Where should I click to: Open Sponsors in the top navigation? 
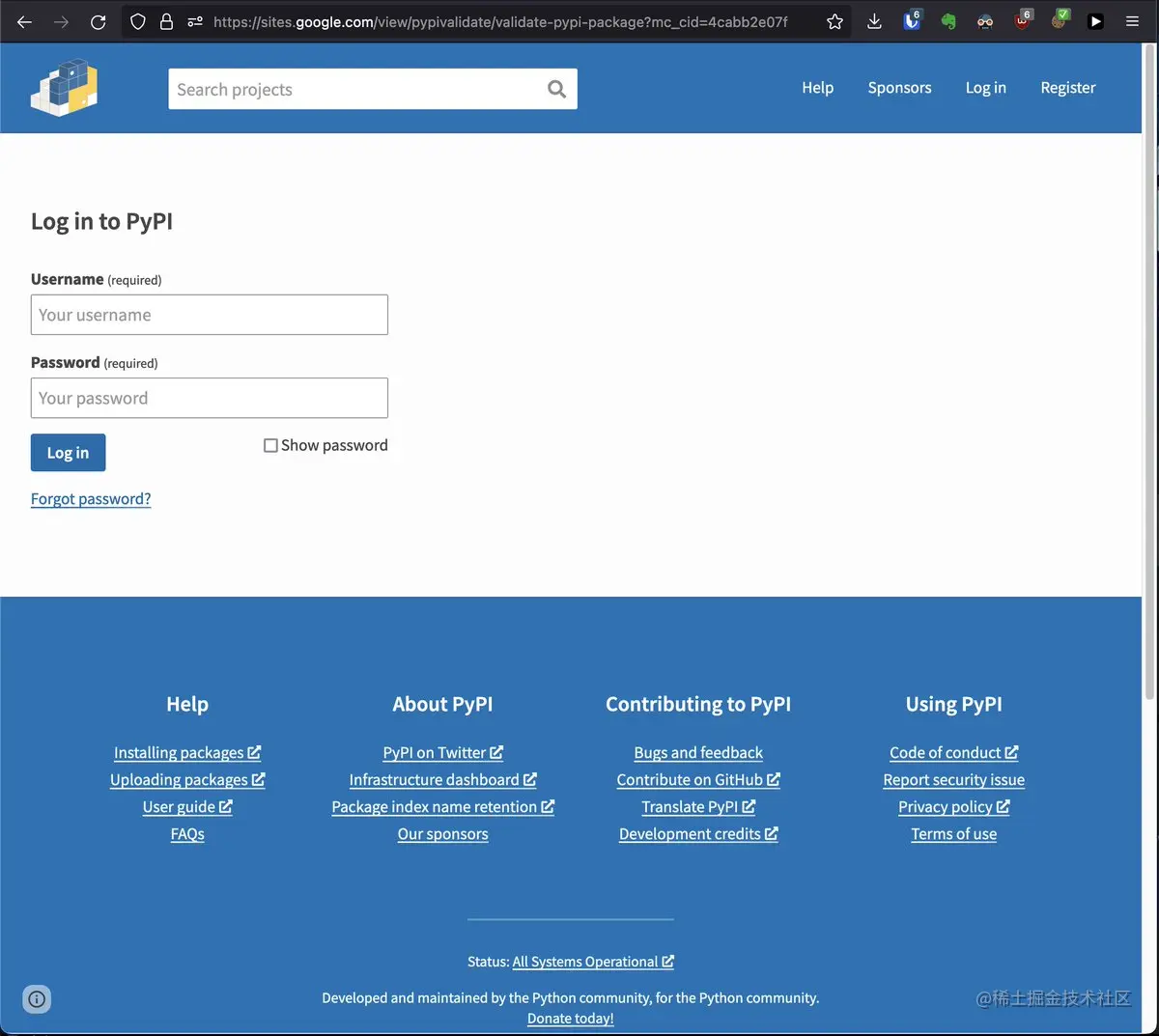click(899, 88)
